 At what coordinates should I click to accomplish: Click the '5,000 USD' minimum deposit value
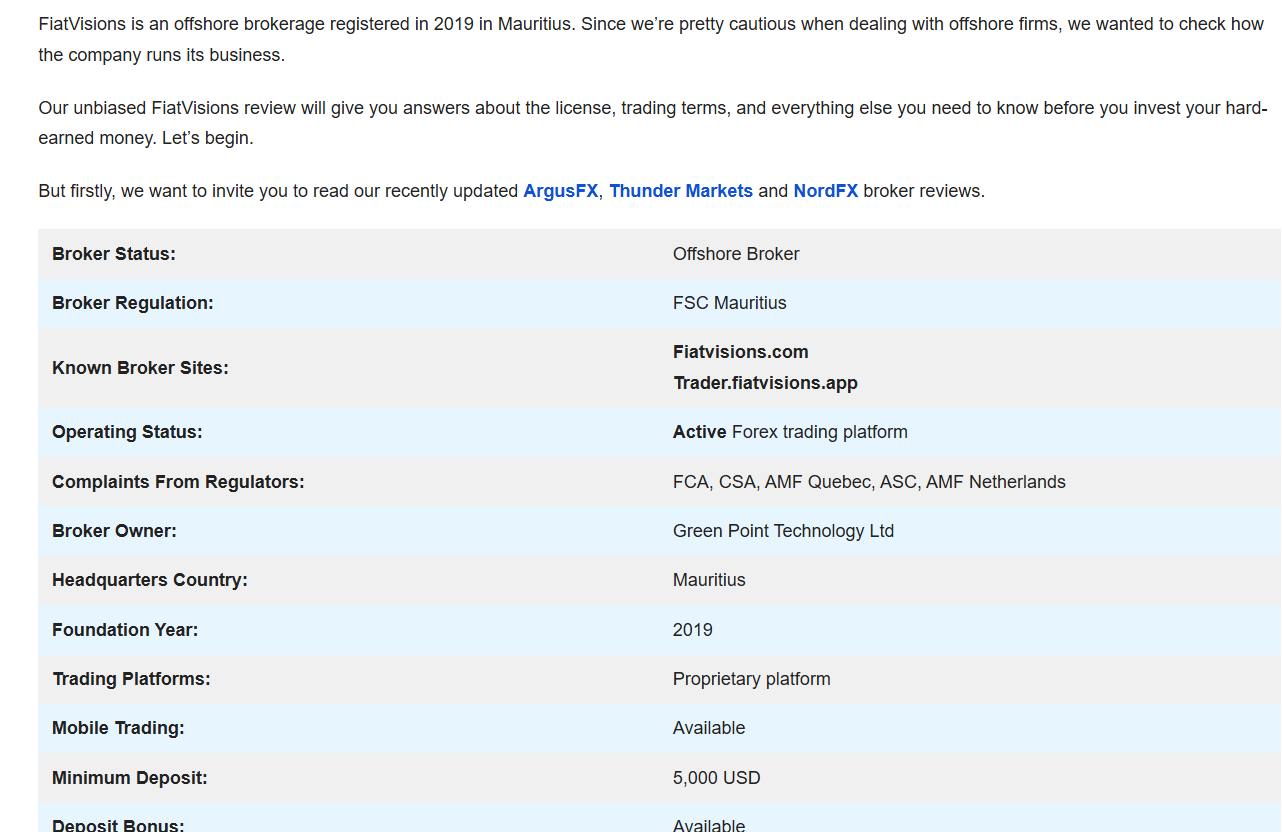[x=716, y=778]
